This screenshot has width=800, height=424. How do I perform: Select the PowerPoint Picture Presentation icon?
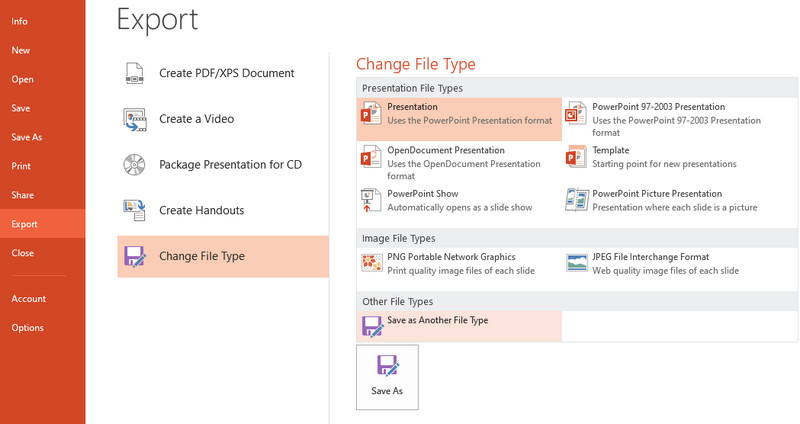pos(577,199)
